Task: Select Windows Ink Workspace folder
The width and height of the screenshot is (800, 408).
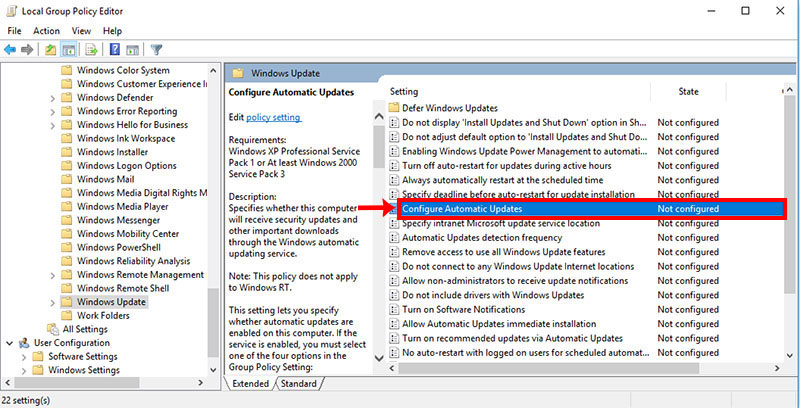Action: (126, 138)
